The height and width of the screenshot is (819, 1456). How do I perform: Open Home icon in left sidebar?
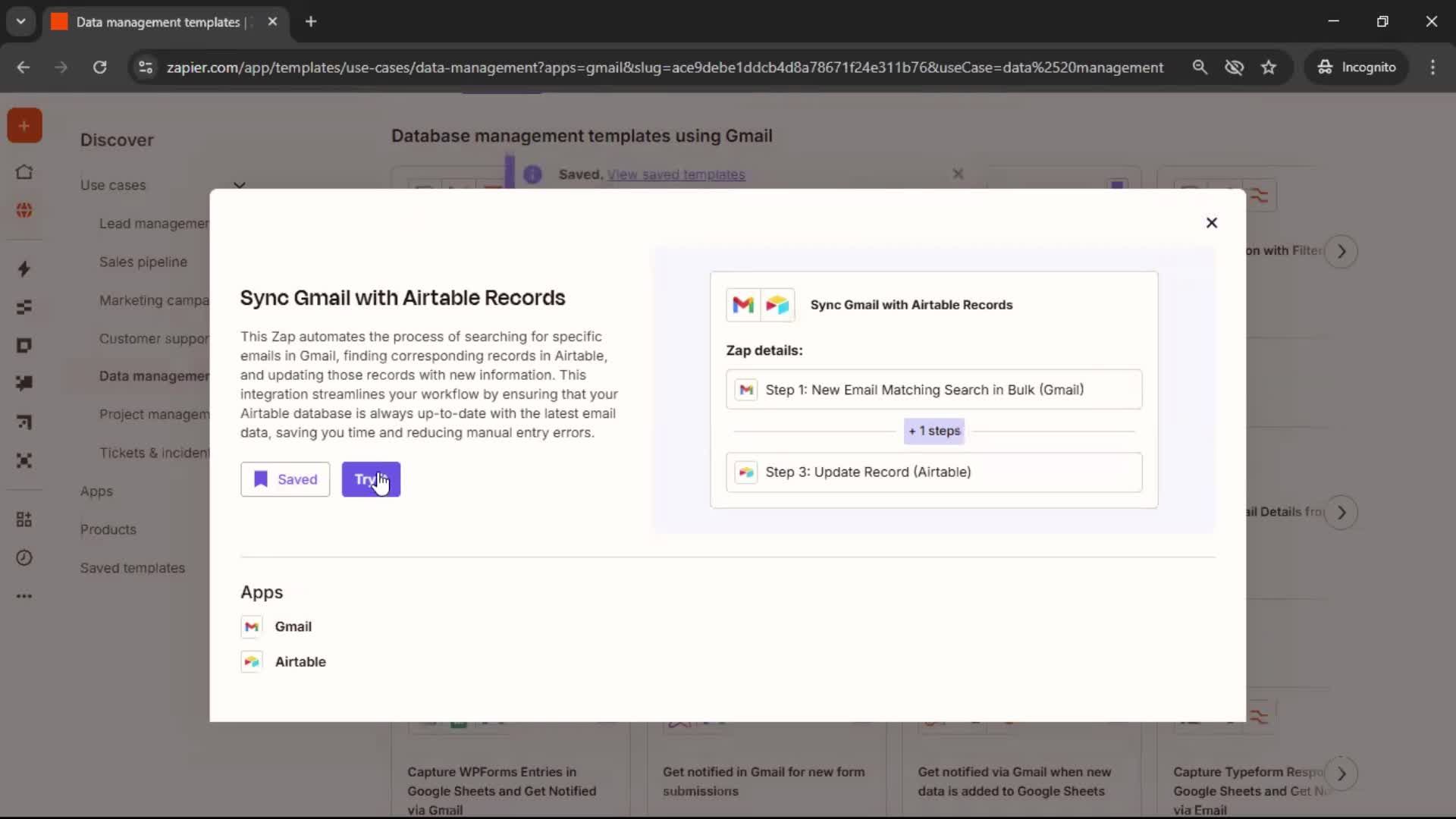coord(24,172)
